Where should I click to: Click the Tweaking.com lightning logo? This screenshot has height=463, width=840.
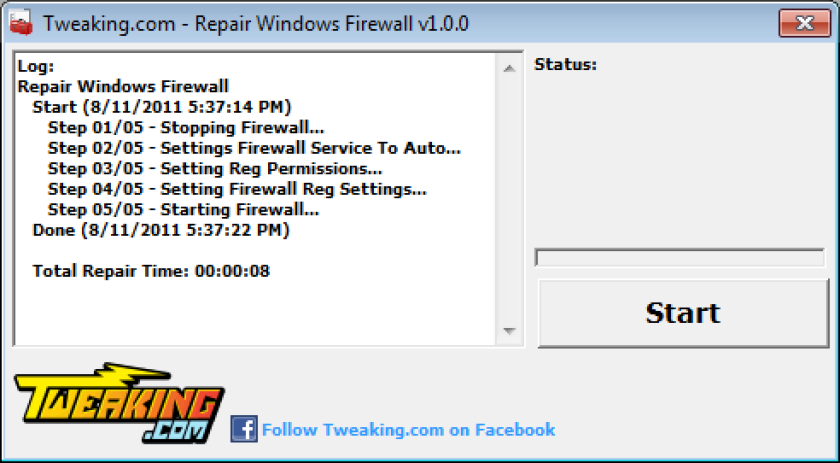click(x=119, y=403)
